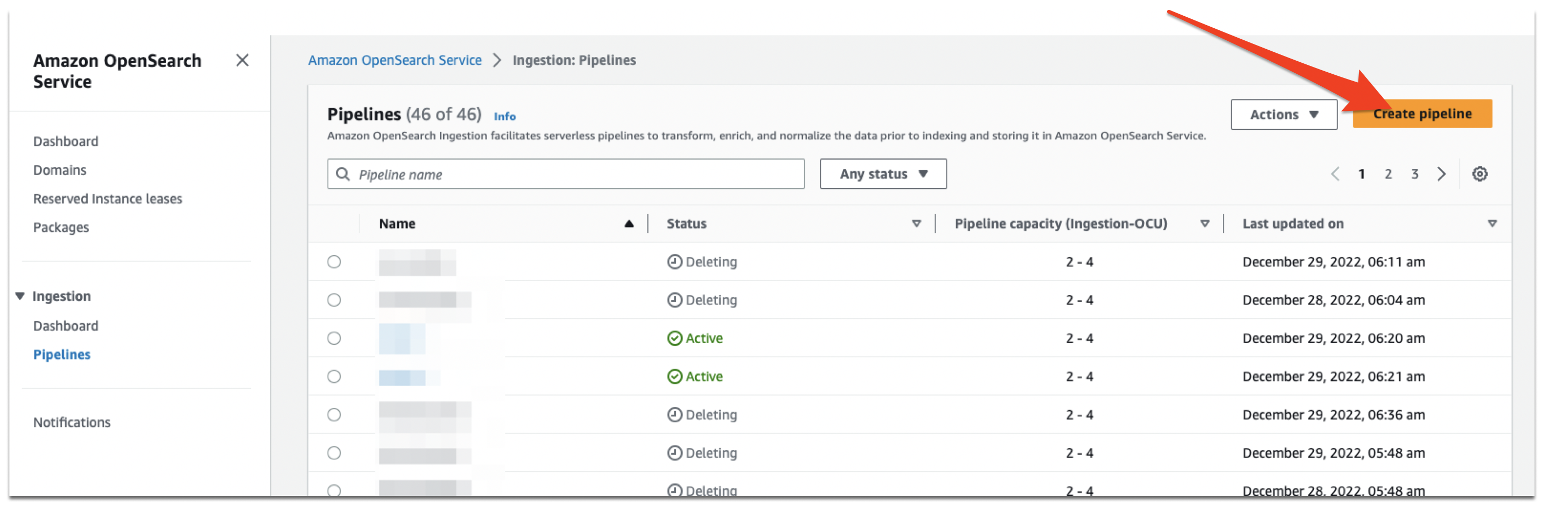The width and height of the screenshot is (1568, 520).
Task: Select radio for pipeline updated 06:36 am
Action: pyautogui.click(x=333, y=415)
